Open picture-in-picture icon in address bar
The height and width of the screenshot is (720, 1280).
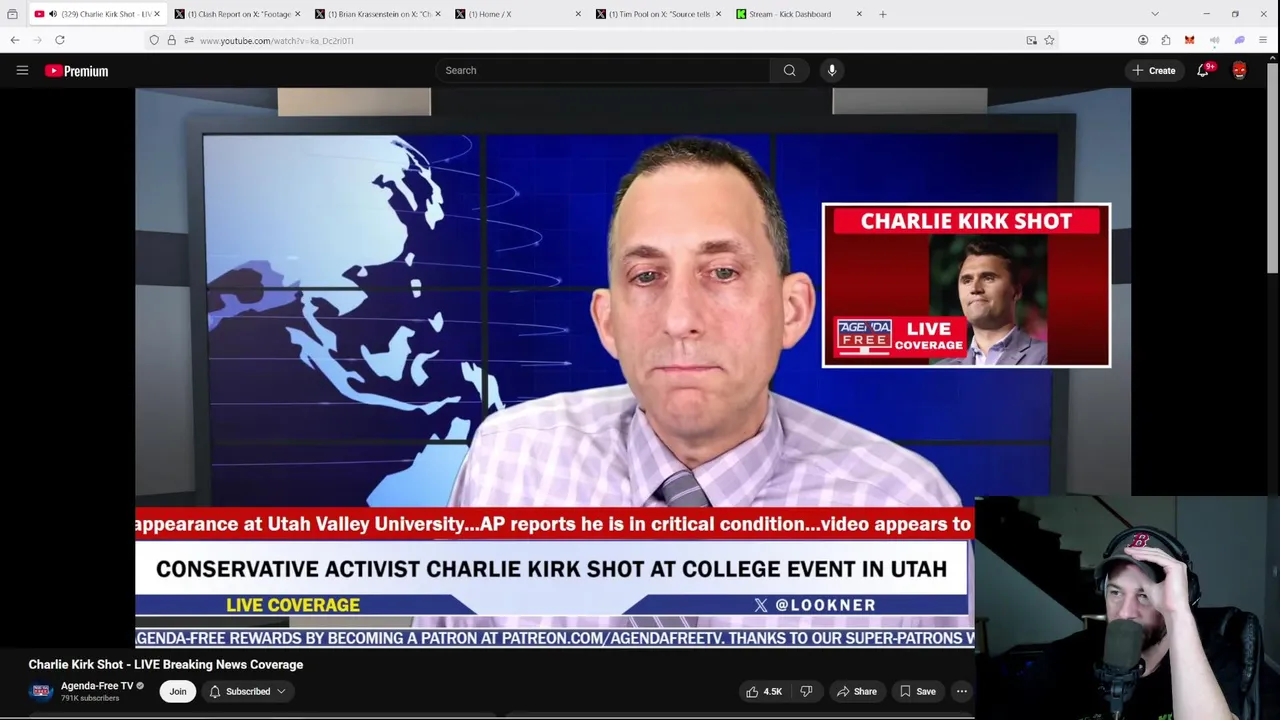pyautogui.click(x=1032, y=40)
